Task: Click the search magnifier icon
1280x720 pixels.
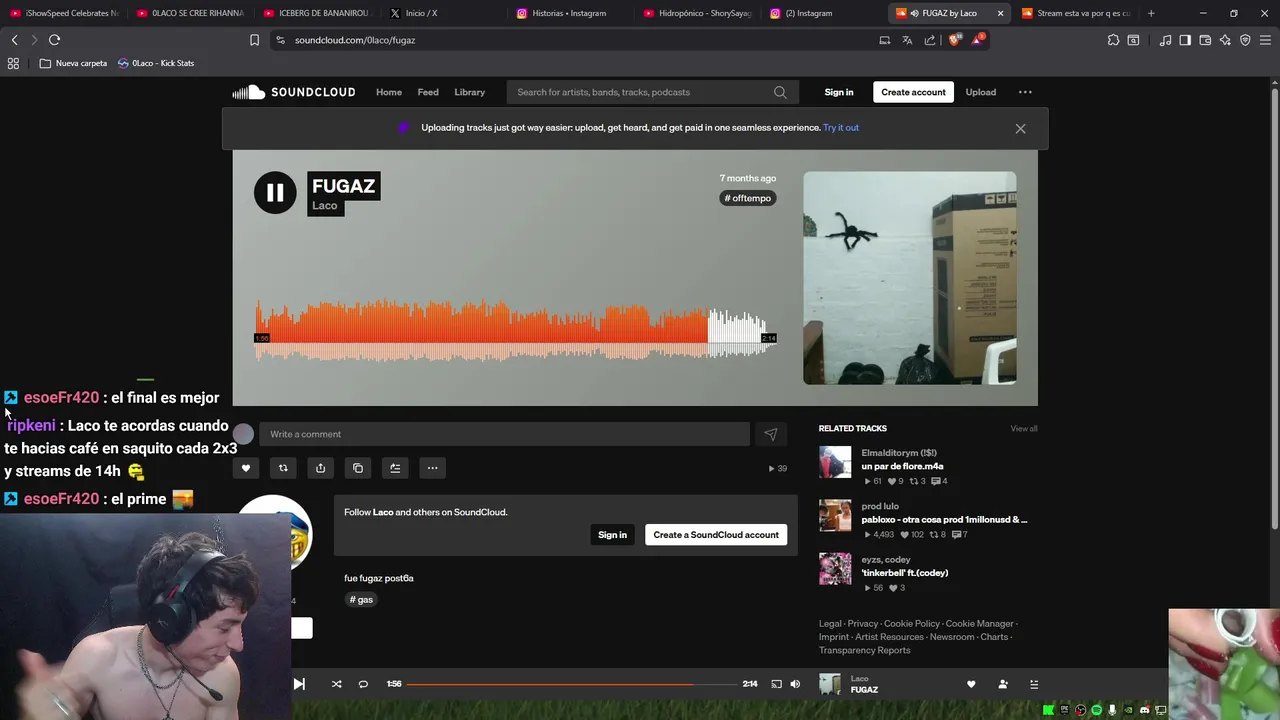Action: tap(780, 92)
